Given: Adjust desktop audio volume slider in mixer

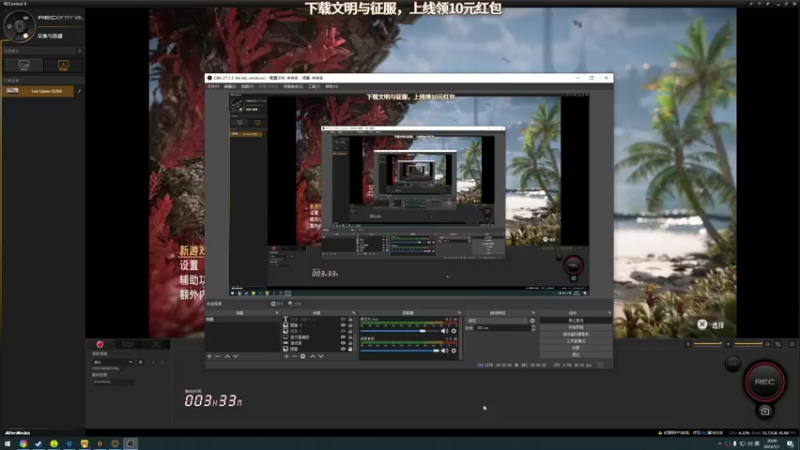Looking at the screenshot, I should [400, 351].
